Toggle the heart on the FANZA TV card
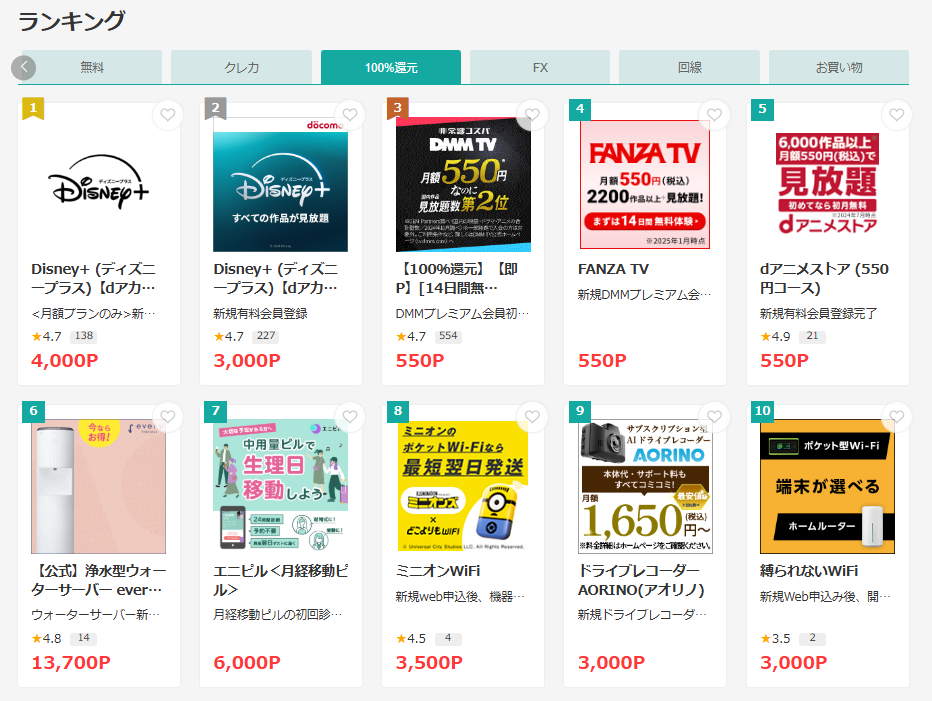The image size is (932, 701). click(714, 114)
